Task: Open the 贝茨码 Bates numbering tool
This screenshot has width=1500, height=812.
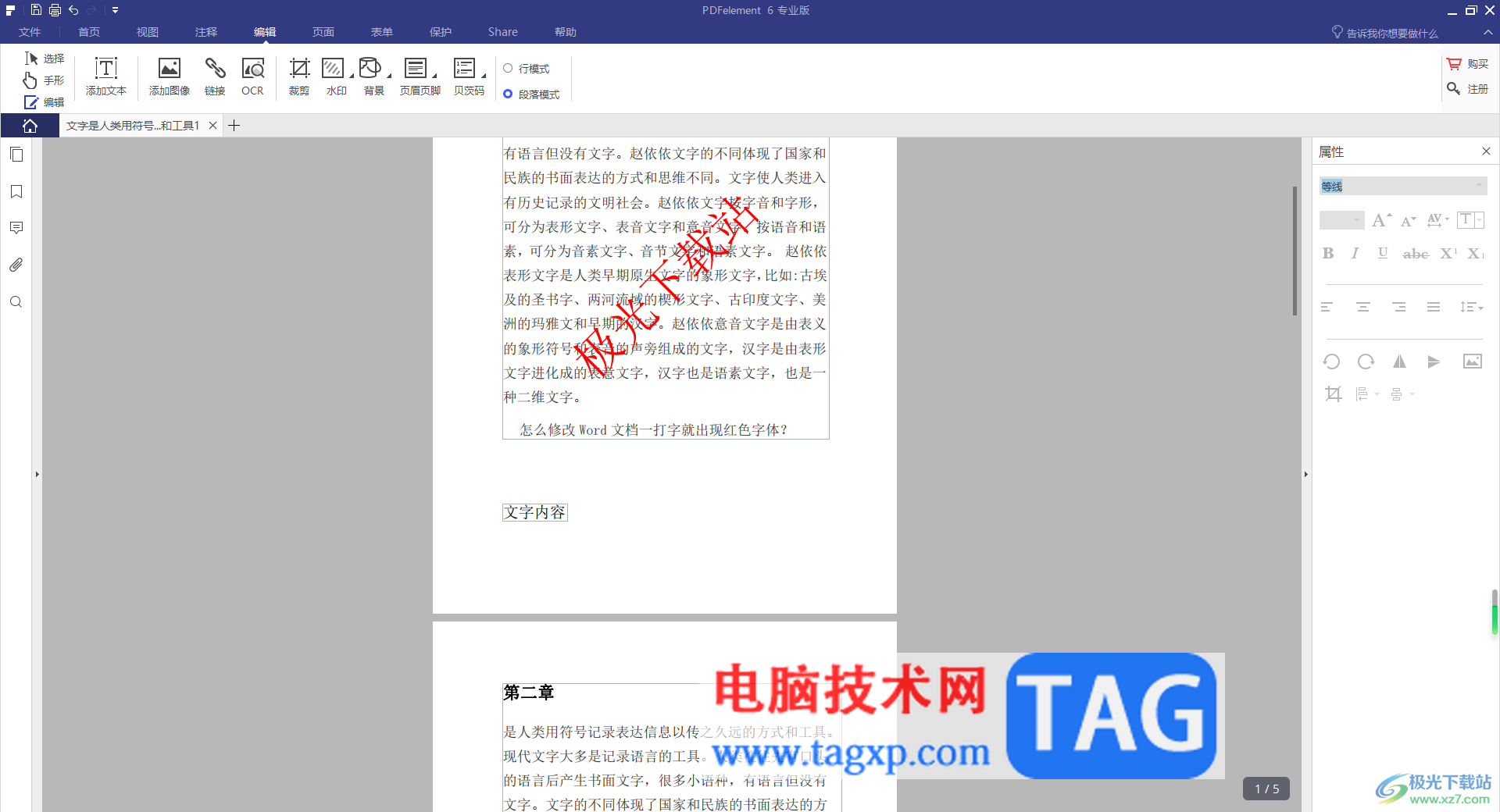Action: [x=470, y=77]
